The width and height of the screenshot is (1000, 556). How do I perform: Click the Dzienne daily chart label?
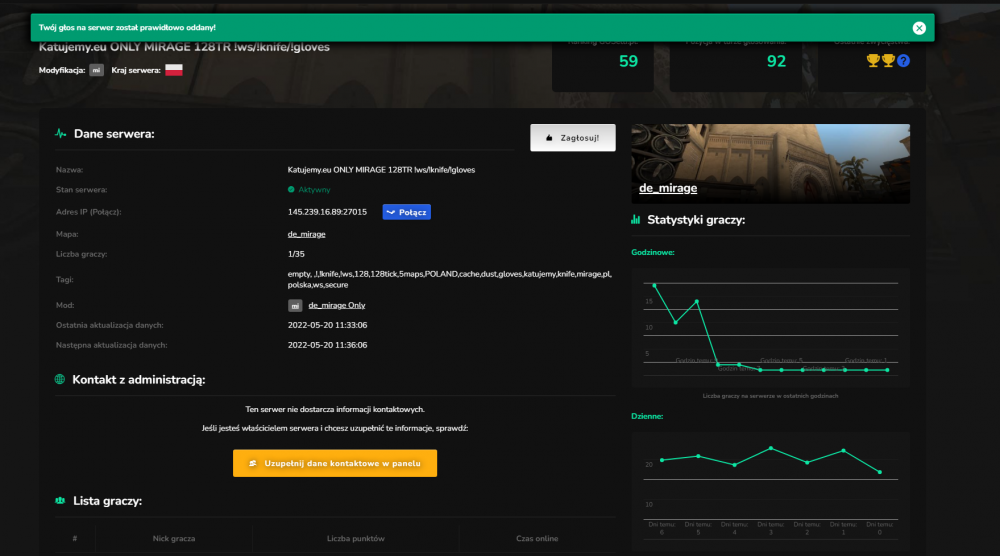pyautogui.click(x=647, y=416)
